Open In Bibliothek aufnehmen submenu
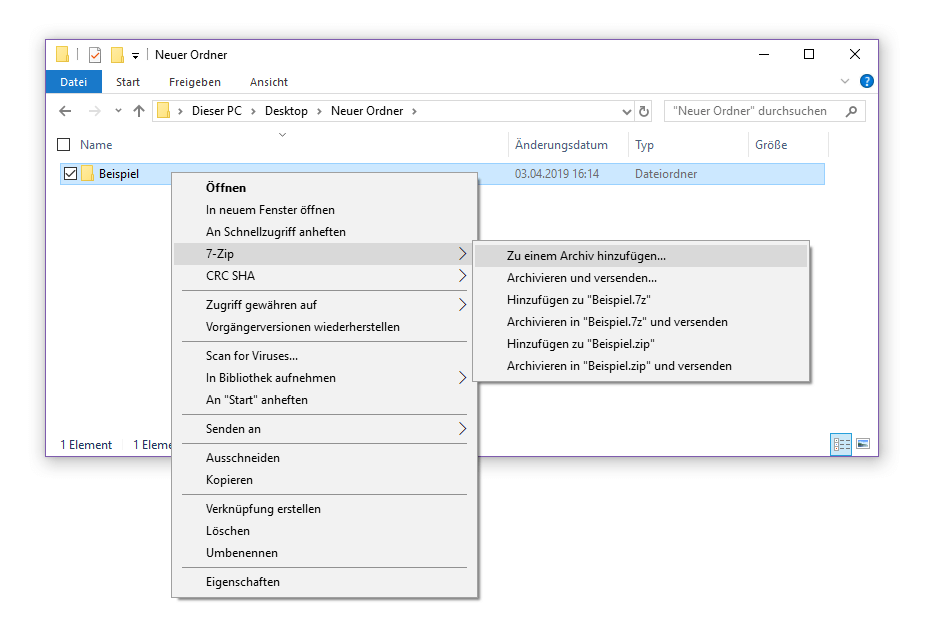The image size is (934, 637). (x=325, y=378)
